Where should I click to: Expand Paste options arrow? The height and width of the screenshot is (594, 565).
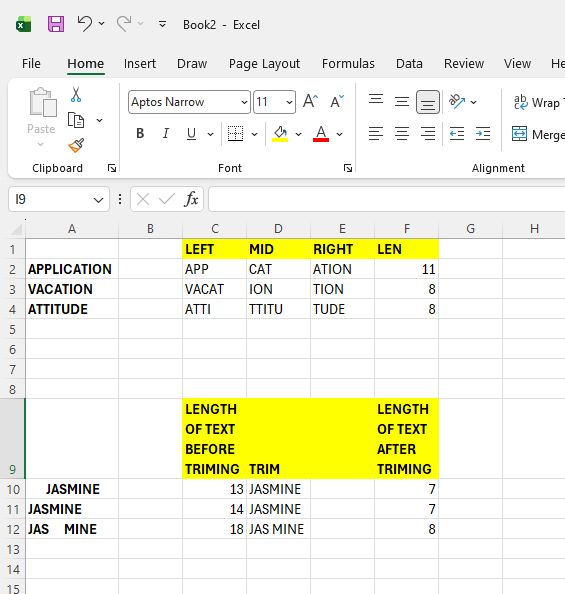41,144
